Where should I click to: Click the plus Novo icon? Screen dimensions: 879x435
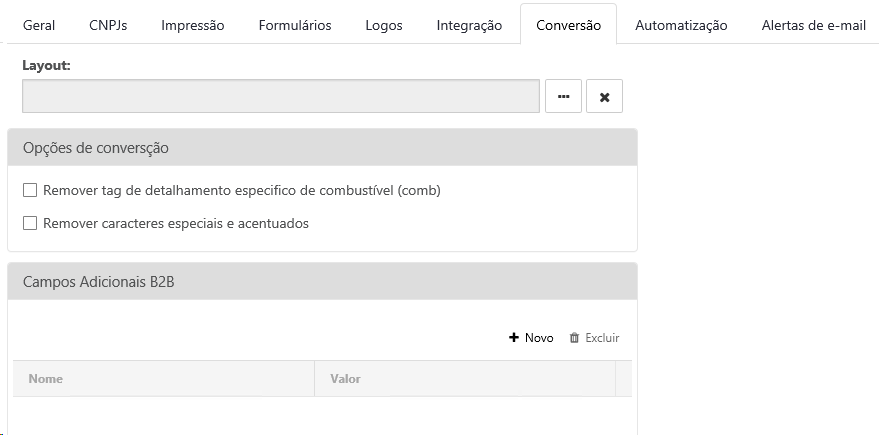point(514,338)
